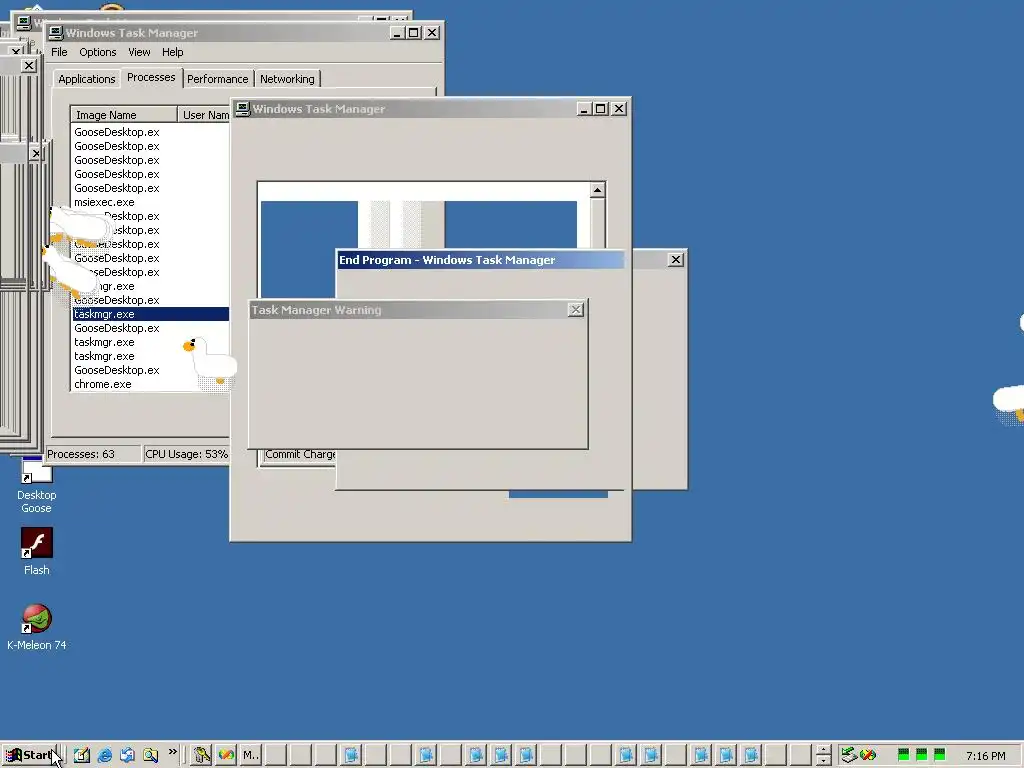Open Outlook Express from quick launch
1024x768 pixels.
click(x=127, y=755)
